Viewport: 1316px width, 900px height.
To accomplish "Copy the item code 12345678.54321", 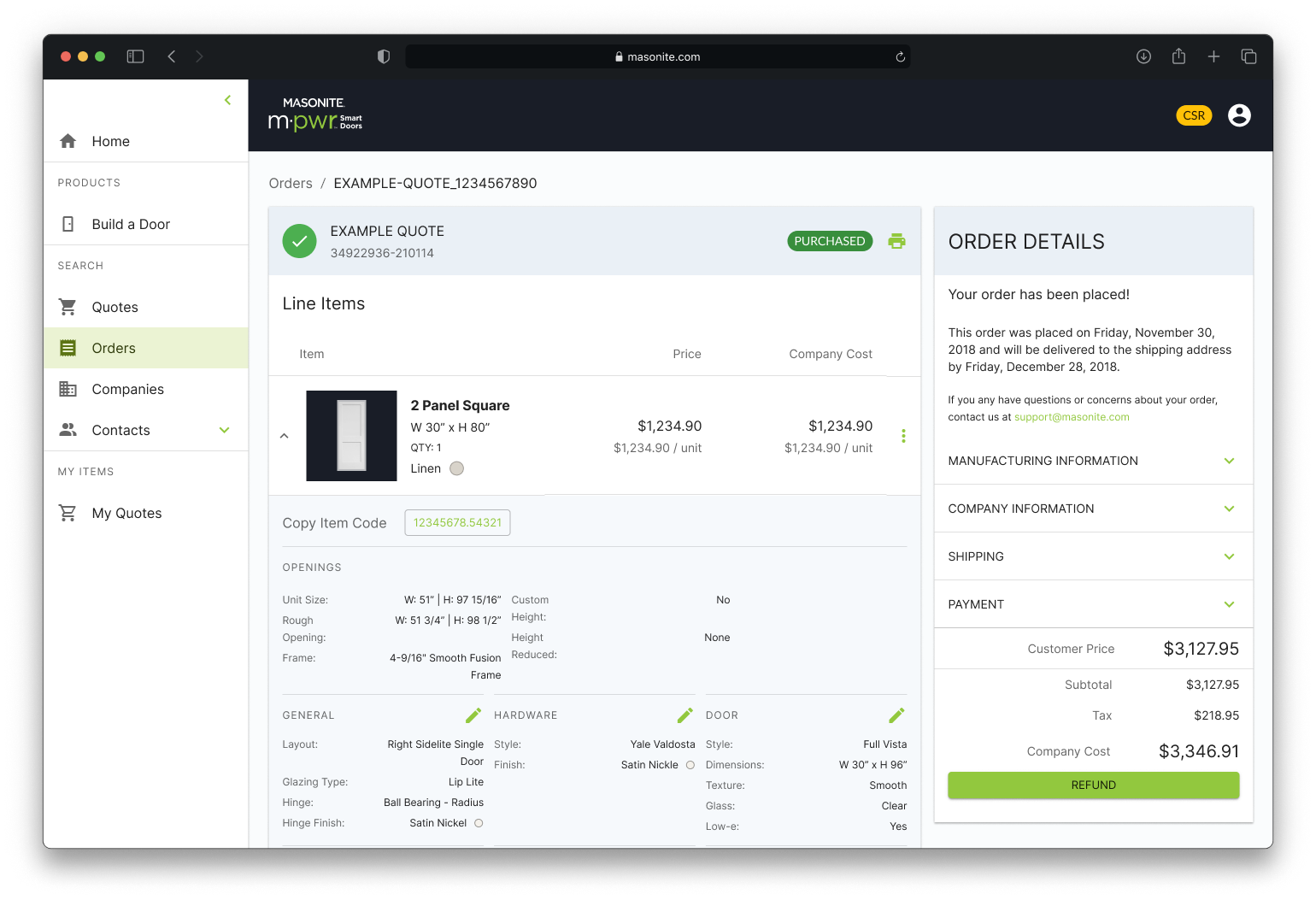I will pyautogui.click(x=457, y=523).
